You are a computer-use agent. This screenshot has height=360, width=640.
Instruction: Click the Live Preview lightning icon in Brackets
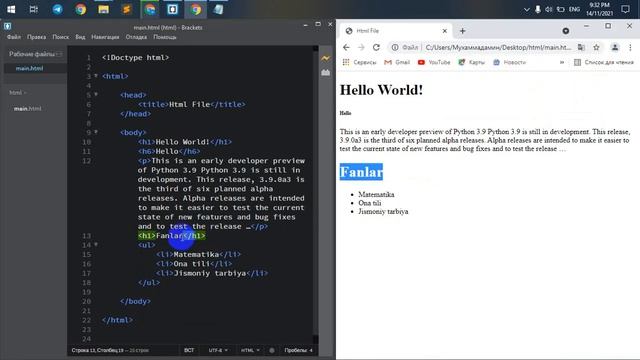(x=325, y=58)
